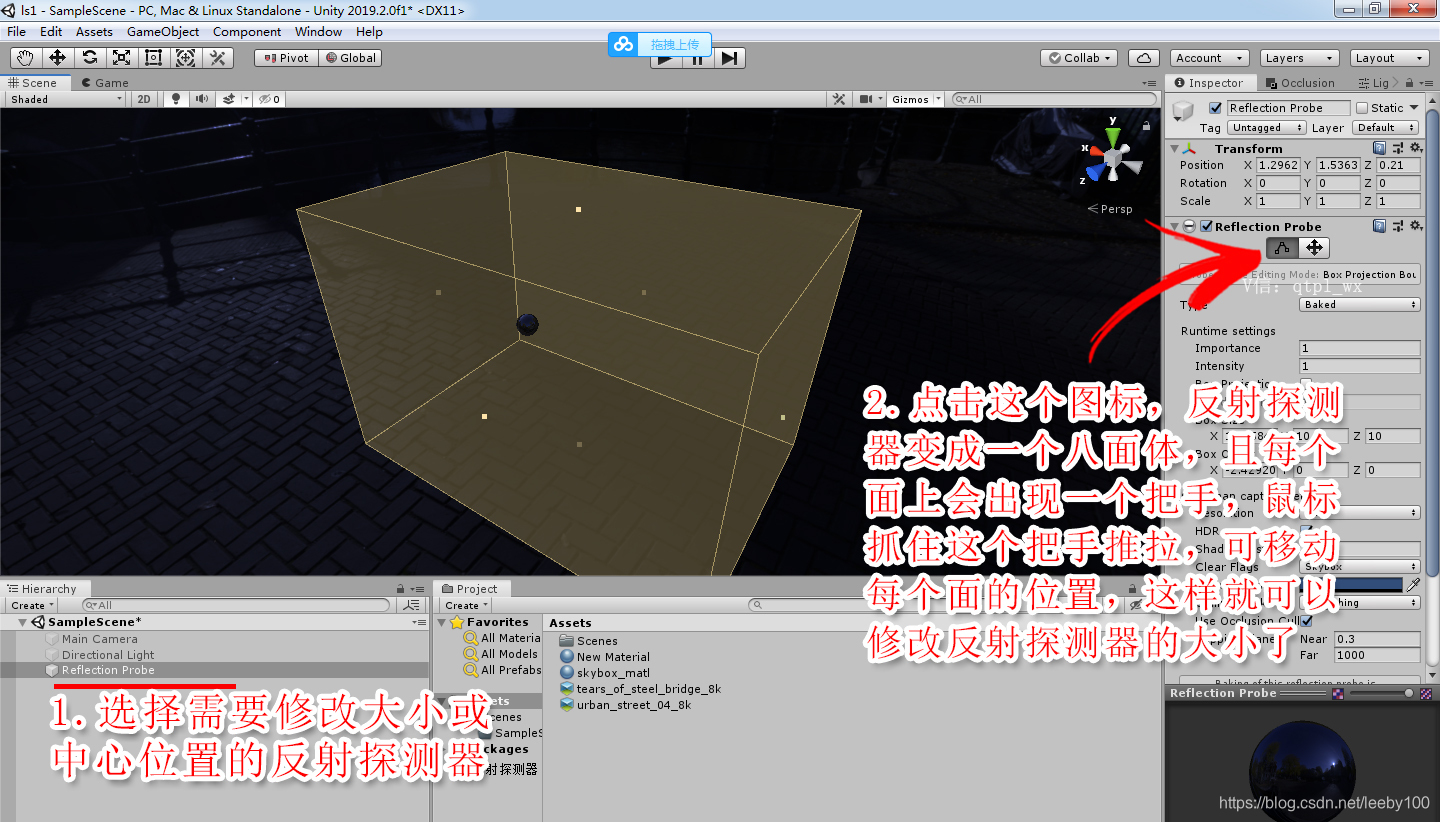This screenshot has width=1440, height=822.
Task: Toggle the Inspector lock icon
Action: tap(1410, 83)
